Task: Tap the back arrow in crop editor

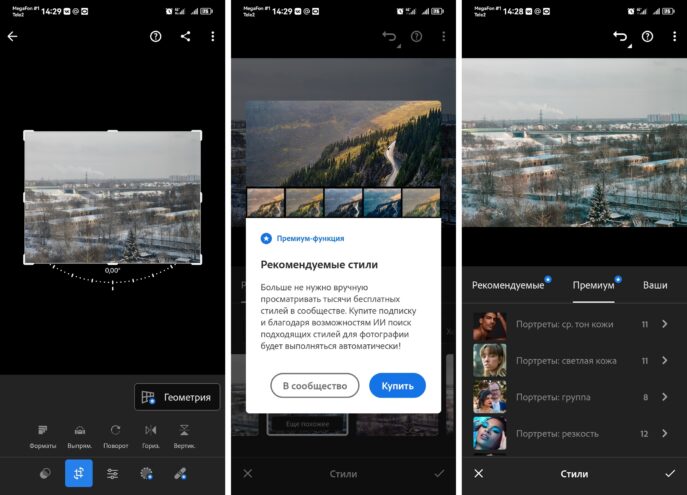Action: point(13,36)
